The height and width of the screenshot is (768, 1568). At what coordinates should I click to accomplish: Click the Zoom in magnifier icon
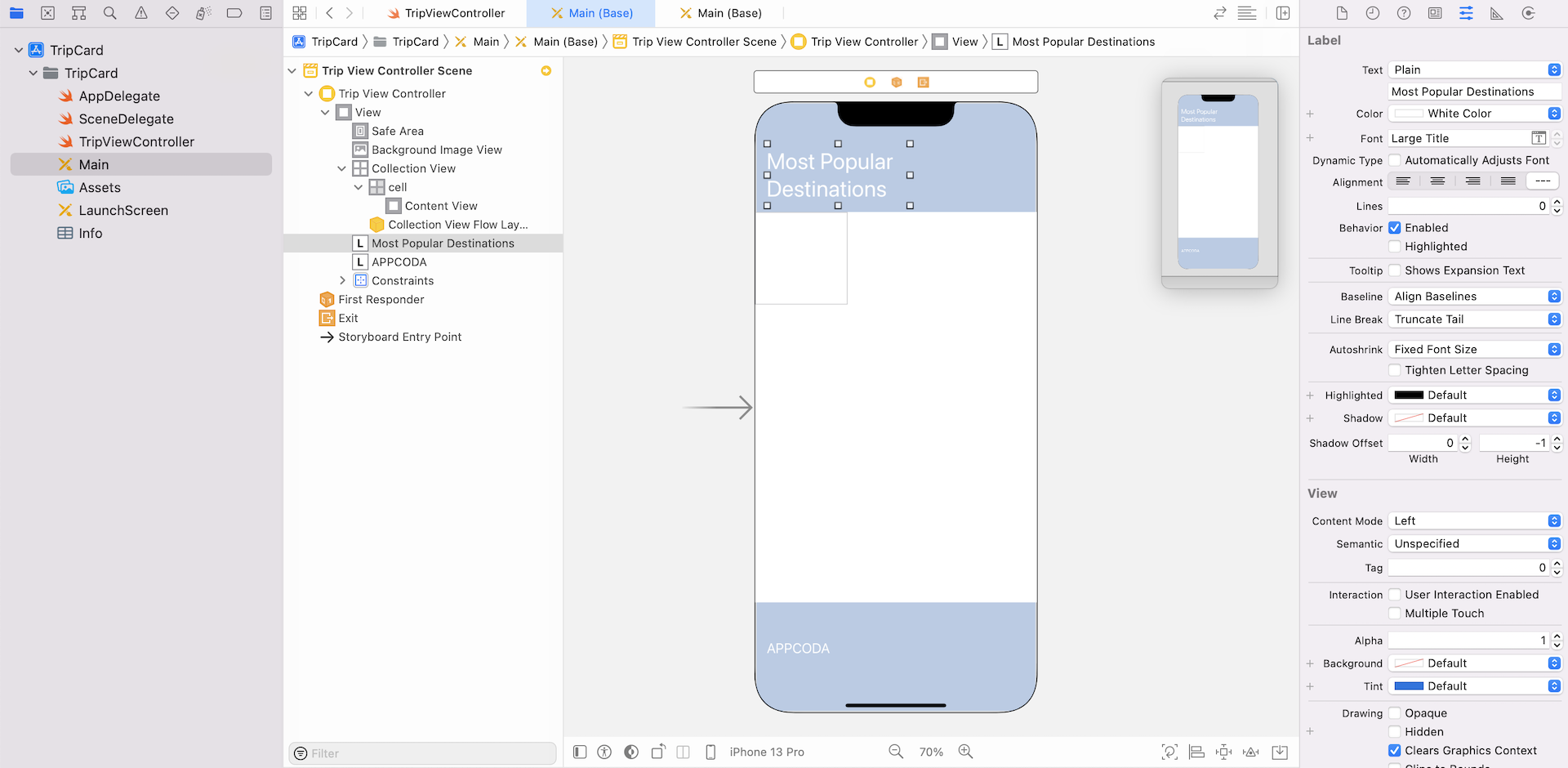tap(965, 752)
